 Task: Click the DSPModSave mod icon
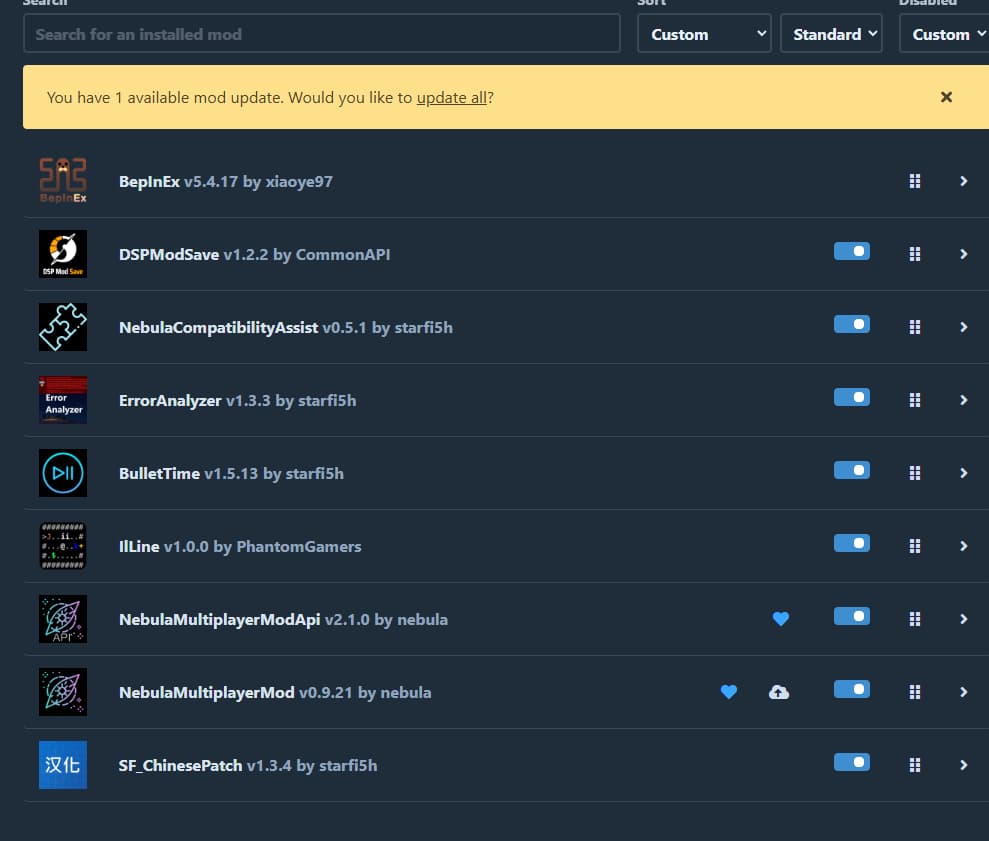[x=63, y=254]
